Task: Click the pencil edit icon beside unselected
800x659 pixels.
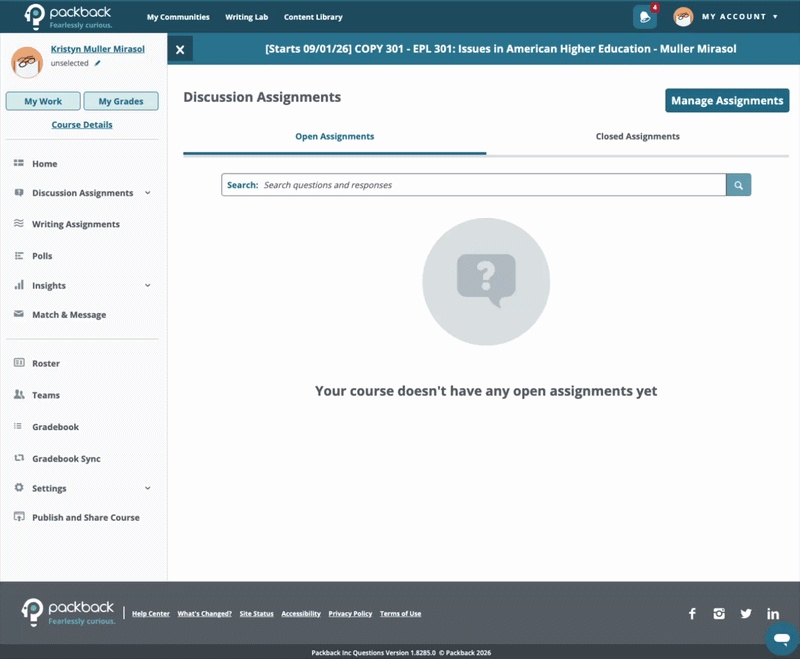Action: [x=97, y=63]
